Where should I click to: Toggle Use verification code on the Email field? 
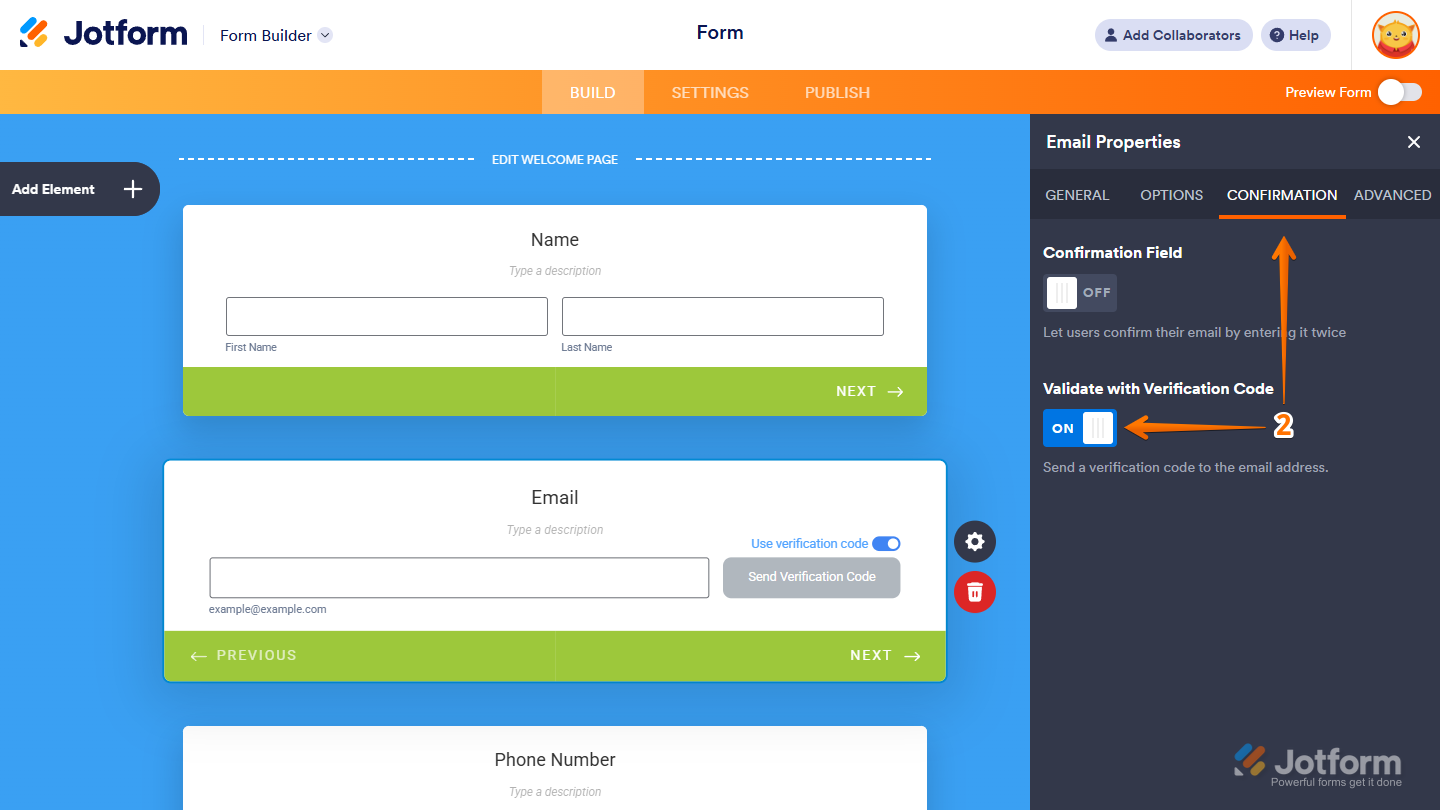tap(886, 543)
